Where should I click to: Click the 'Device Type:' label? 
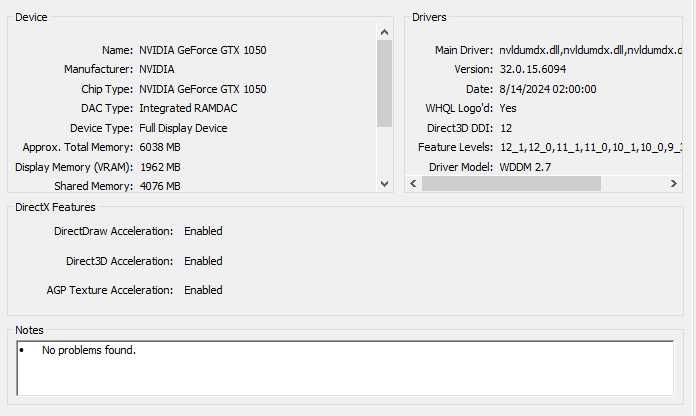click(x=101, y=128)
